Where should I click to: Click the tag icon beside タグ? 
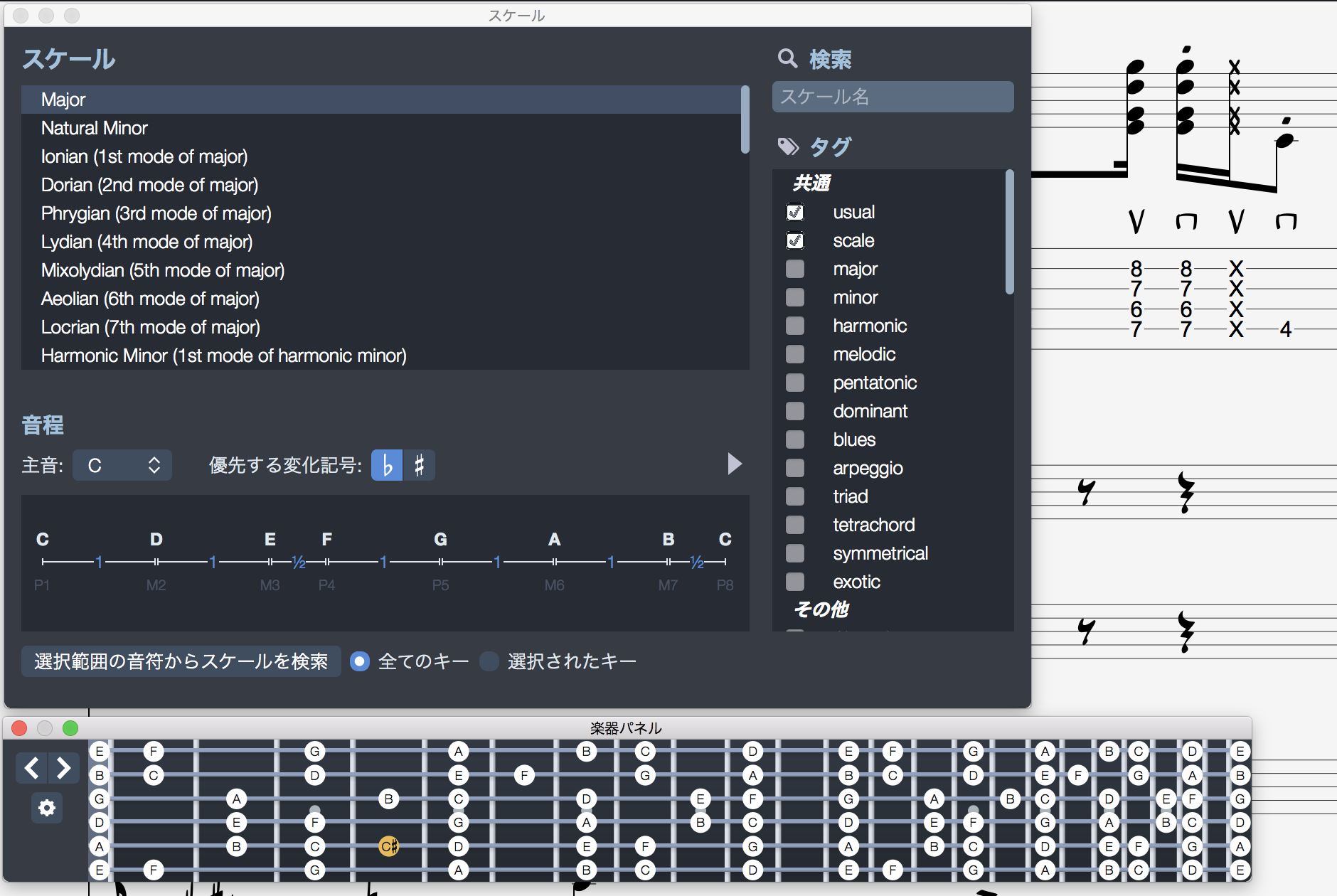(788, 147)
